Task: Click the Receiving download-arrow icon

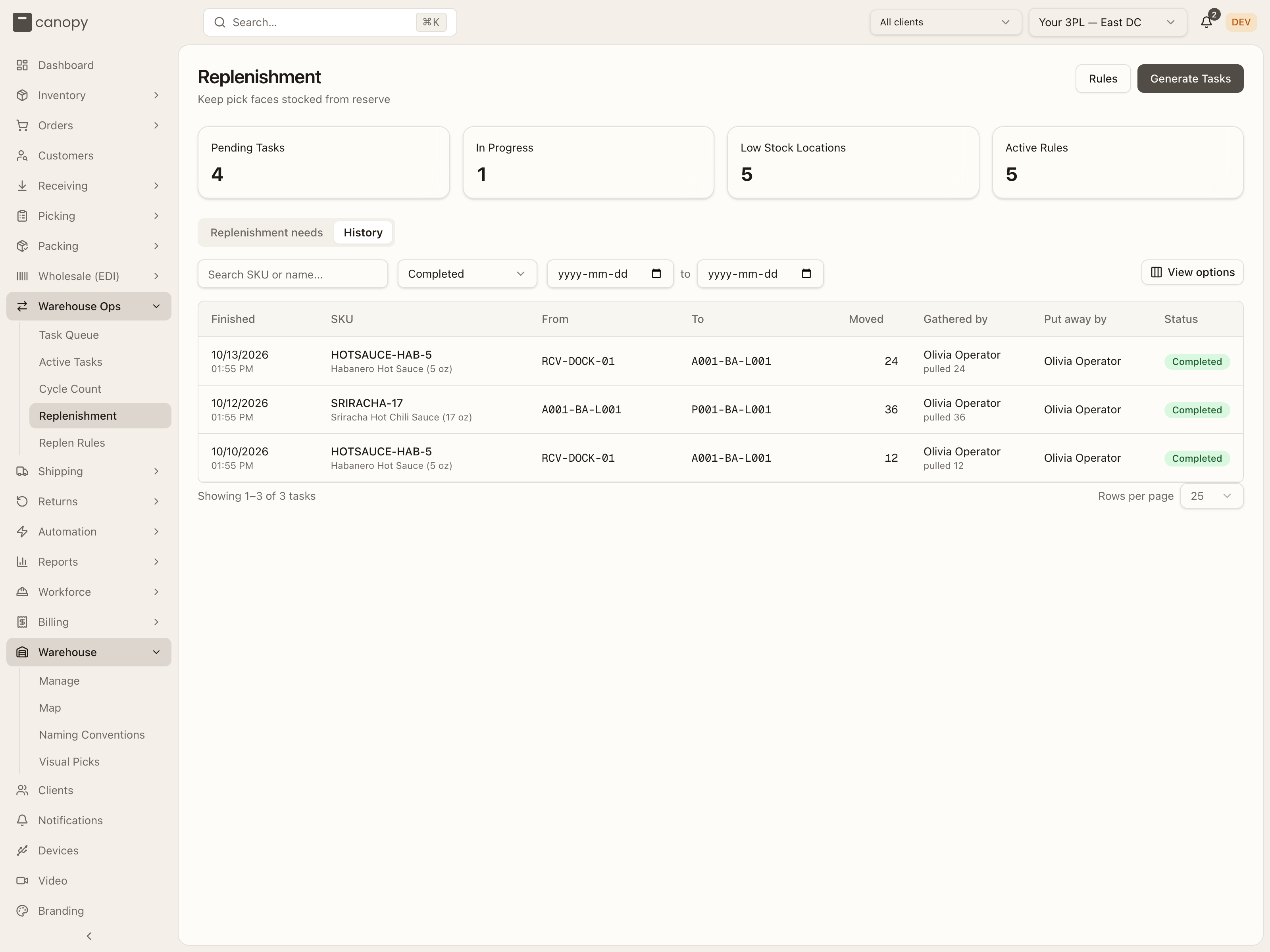Action: coord(22,186)
